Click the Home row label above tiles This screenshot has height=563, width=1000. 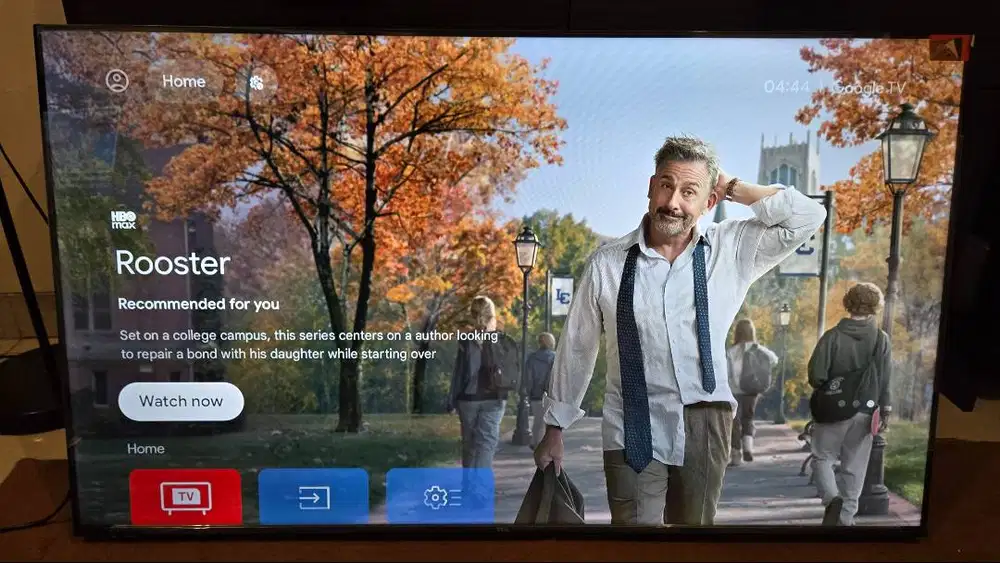(x=145, y=449)
